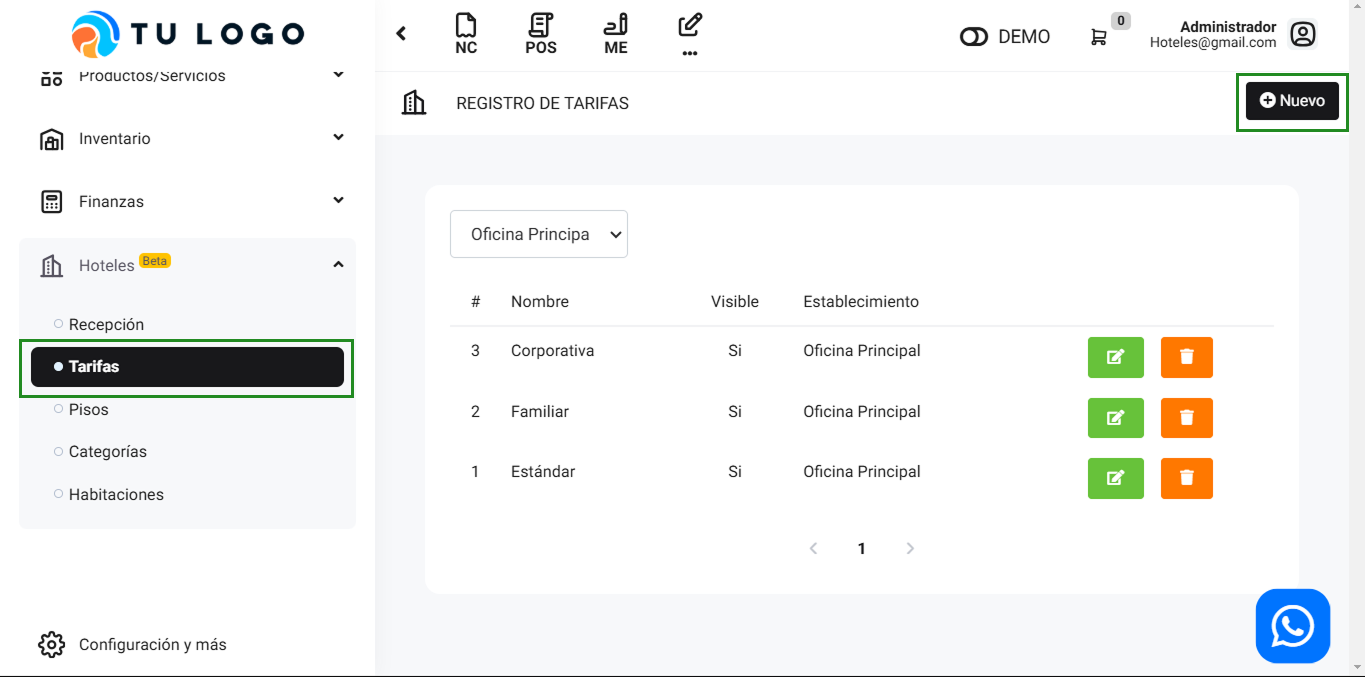
Task: Edit the Corporativa rate
Action: tap(1115, 357)
